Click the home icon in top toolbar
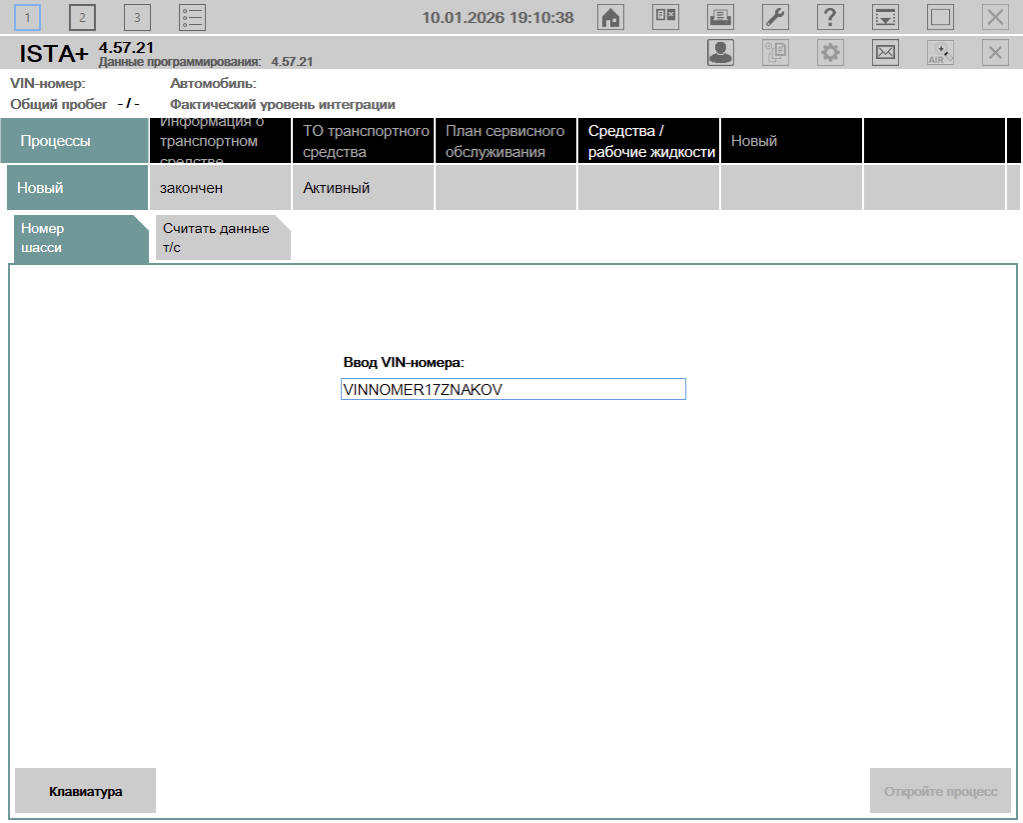 (x=611, y=17)
